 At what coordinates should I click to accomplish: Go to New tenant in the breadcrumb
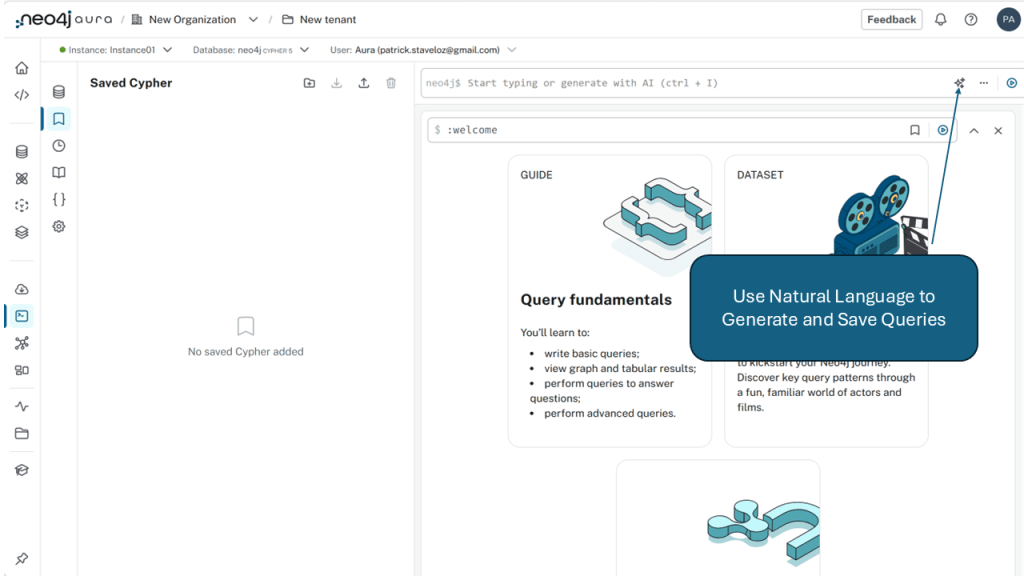327,19
